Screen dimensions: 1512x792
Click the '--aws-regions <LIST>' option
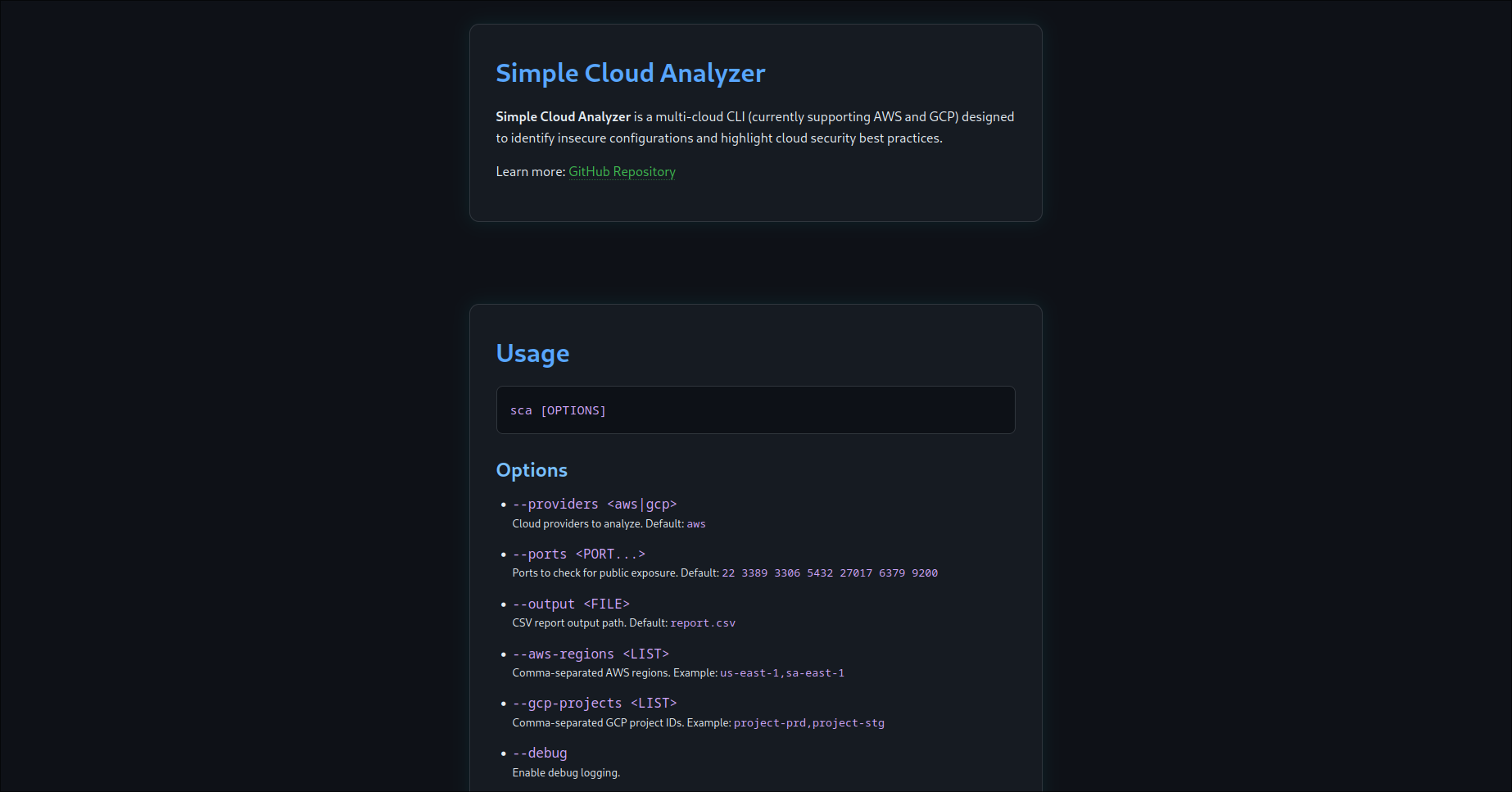[591, 654]
